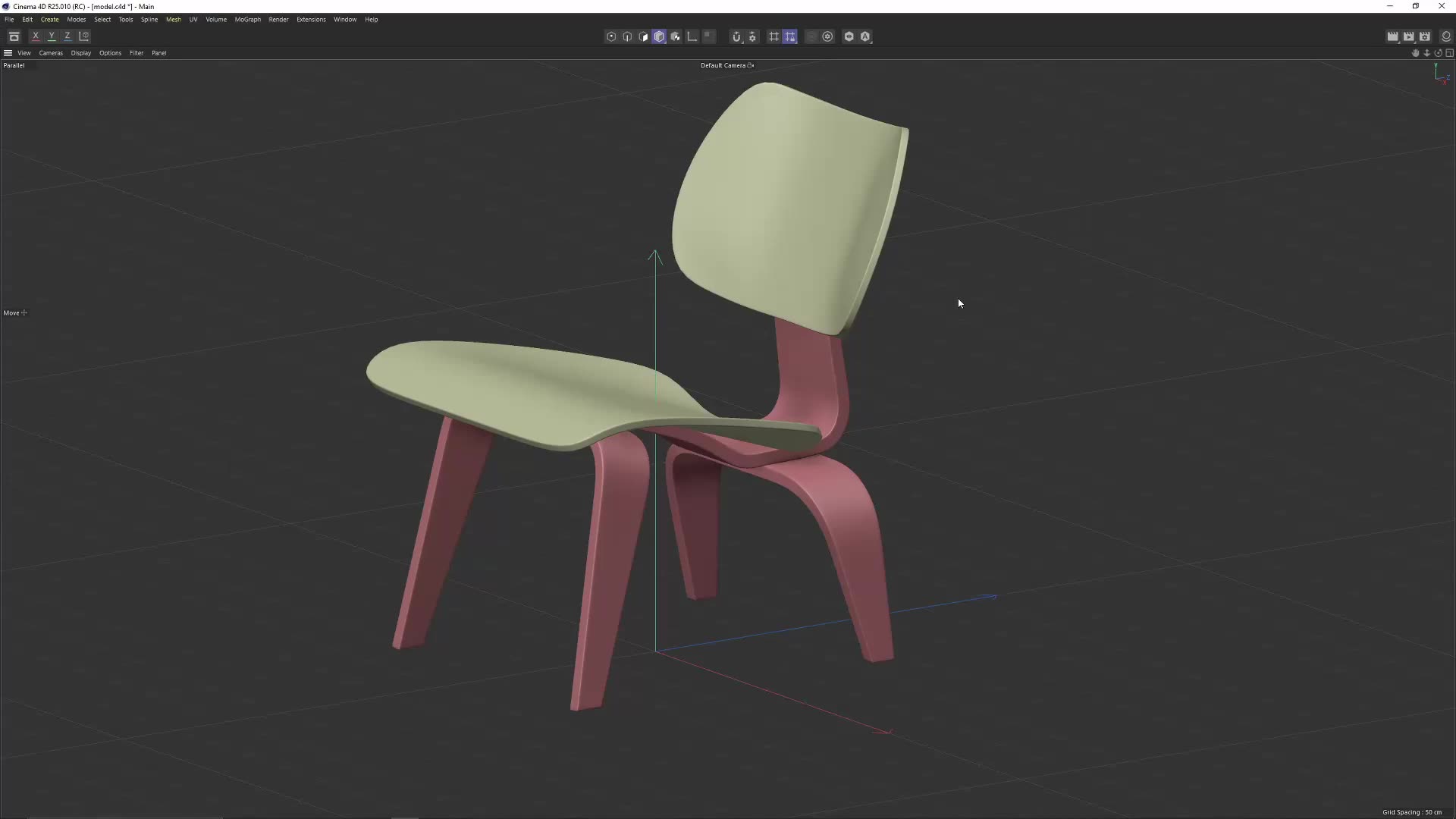Toggle the Y axis lock
This screenshot has width=1456, height=819.
point(51,36)
